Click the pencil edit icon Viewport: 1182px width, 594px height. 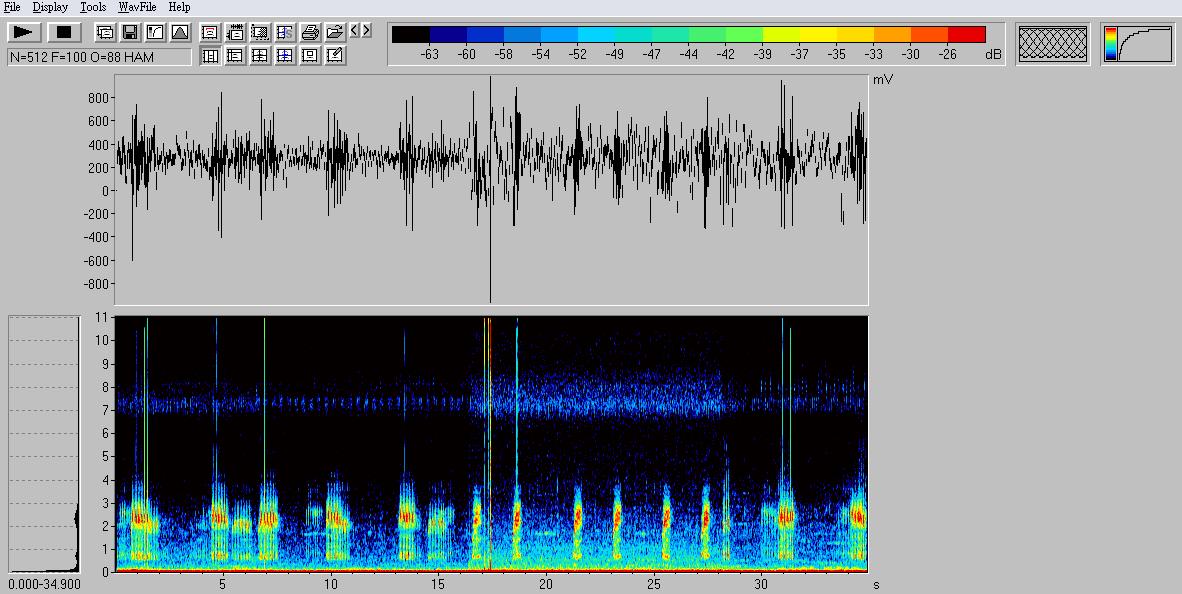[335, 56]
